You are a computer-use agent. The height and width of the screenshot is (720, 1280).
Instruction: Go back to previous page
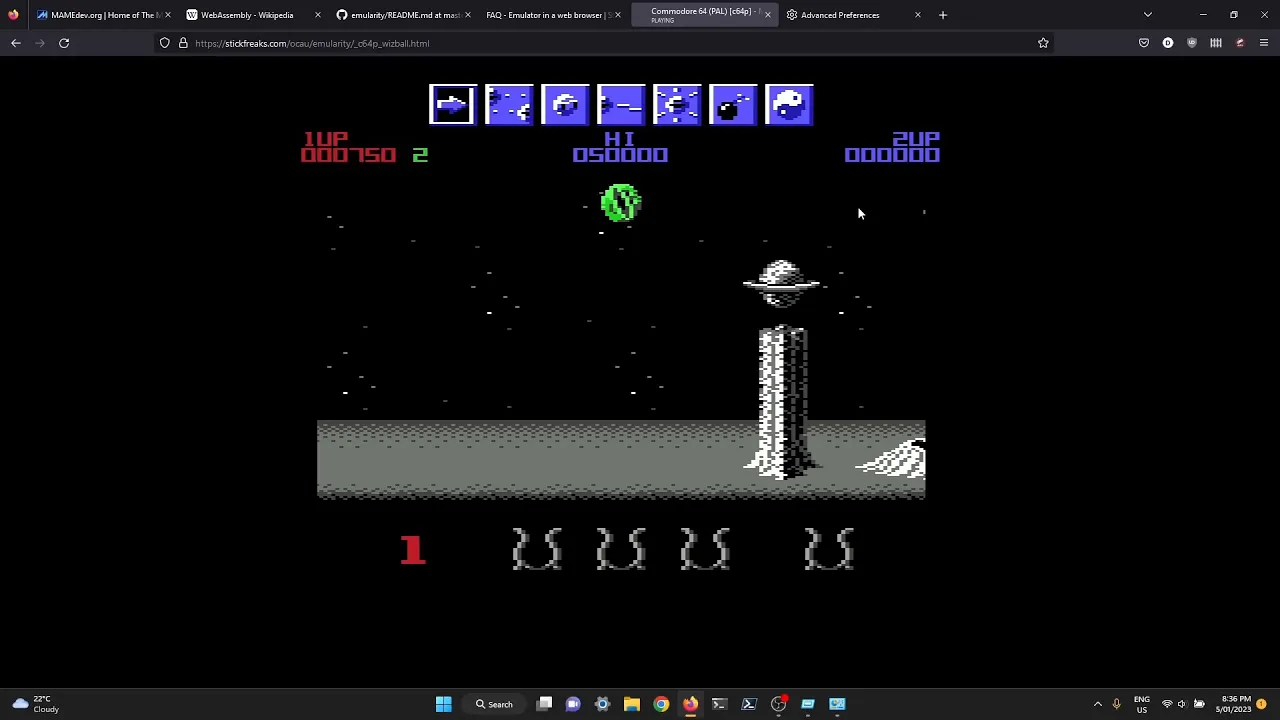[16, 43]
